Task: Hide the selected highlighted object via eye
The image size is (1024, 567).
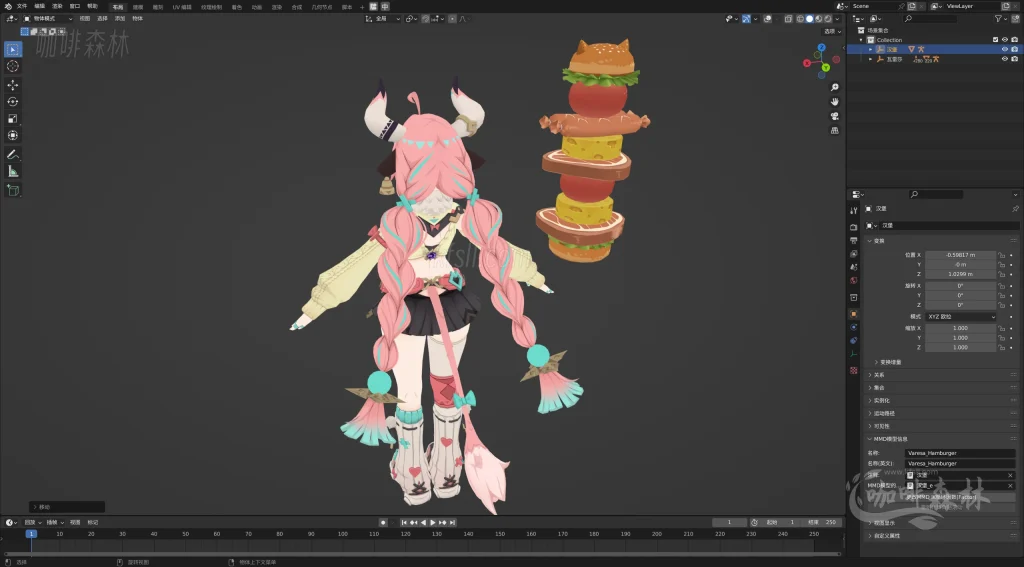Action: coord(1004,49)
